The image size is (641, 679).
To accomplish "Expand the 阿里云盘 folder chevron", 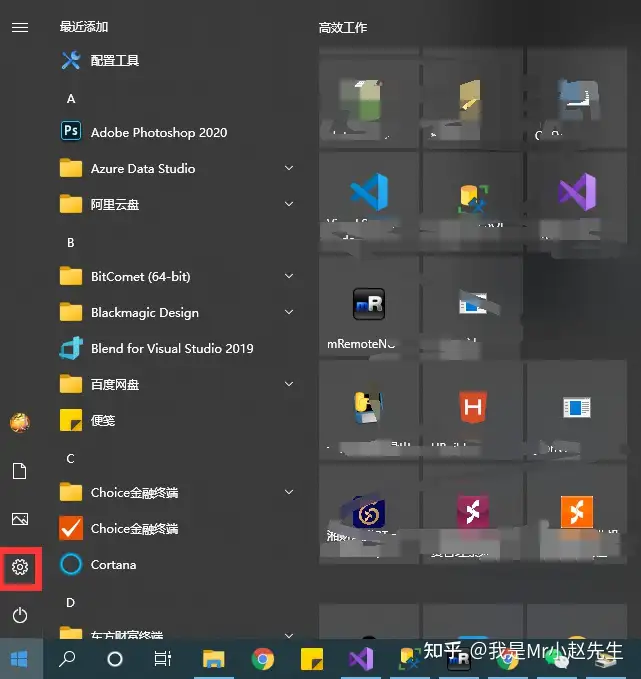I will [289, 204].
